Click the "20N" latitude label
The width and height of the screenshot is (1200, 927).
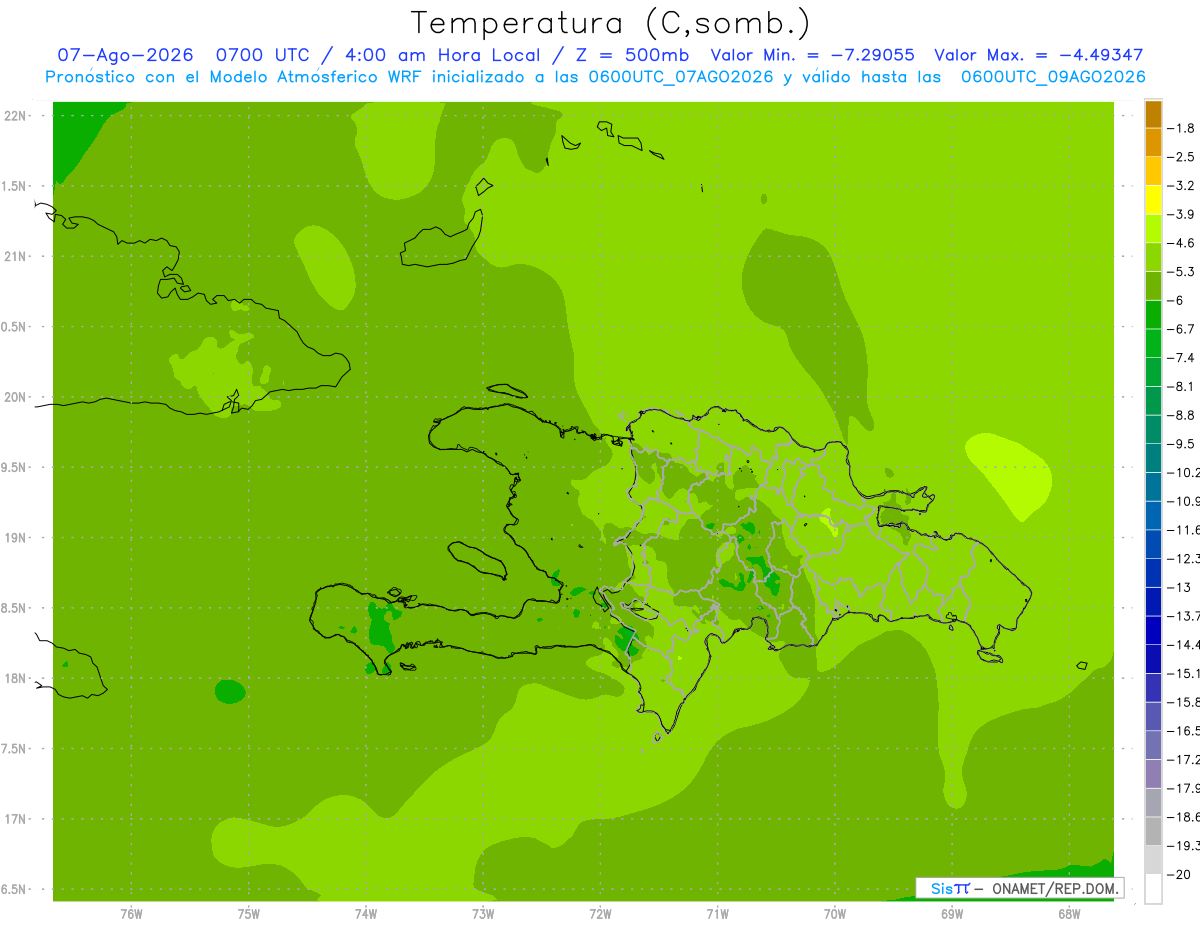click(x=17, y=397)
